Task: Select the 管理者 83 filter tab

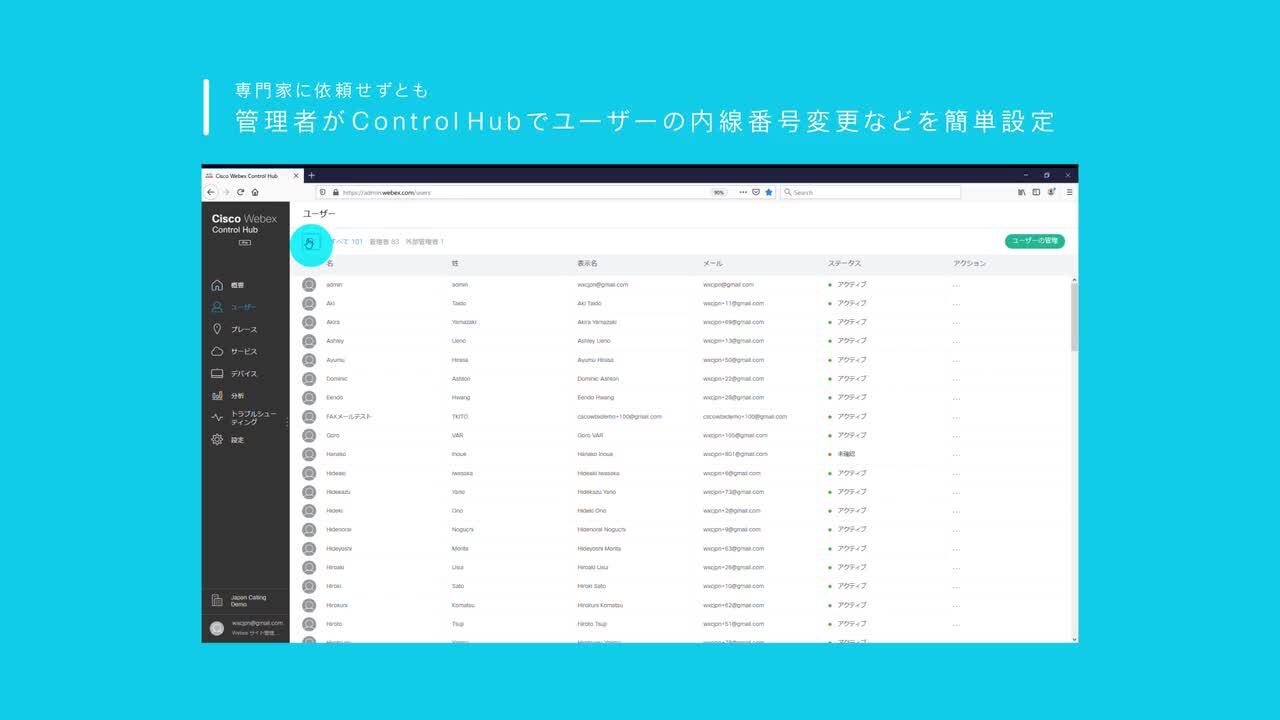Action: pos(384,241)
